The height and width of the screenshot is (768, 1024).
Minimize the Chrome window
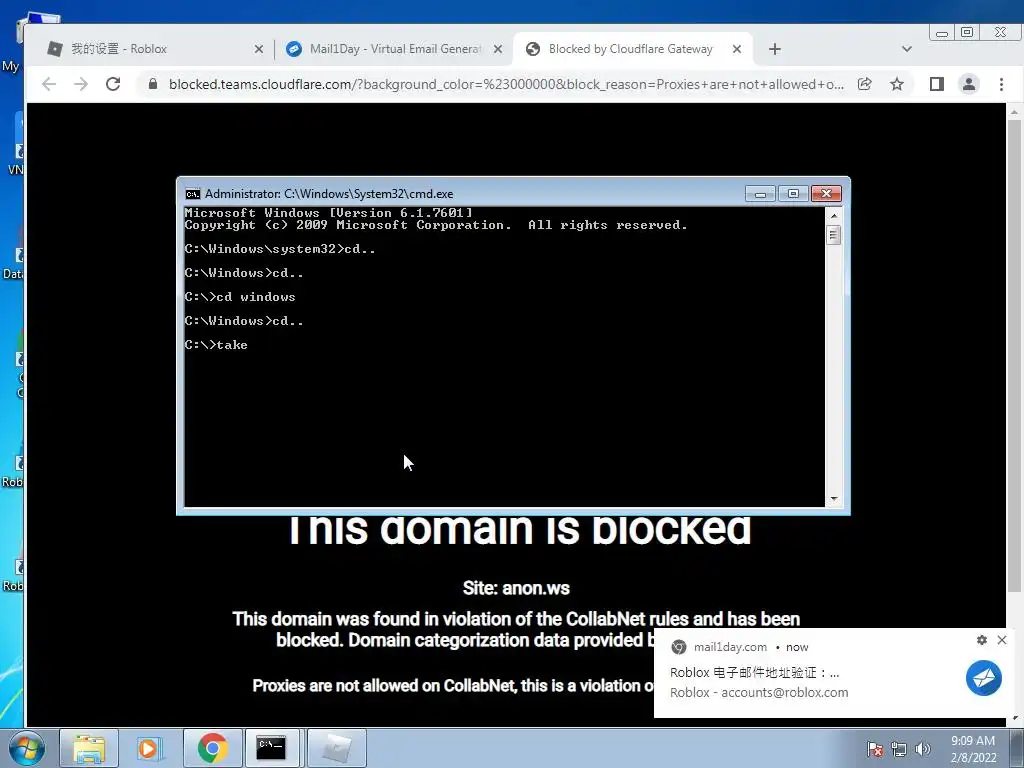(942, 33)
